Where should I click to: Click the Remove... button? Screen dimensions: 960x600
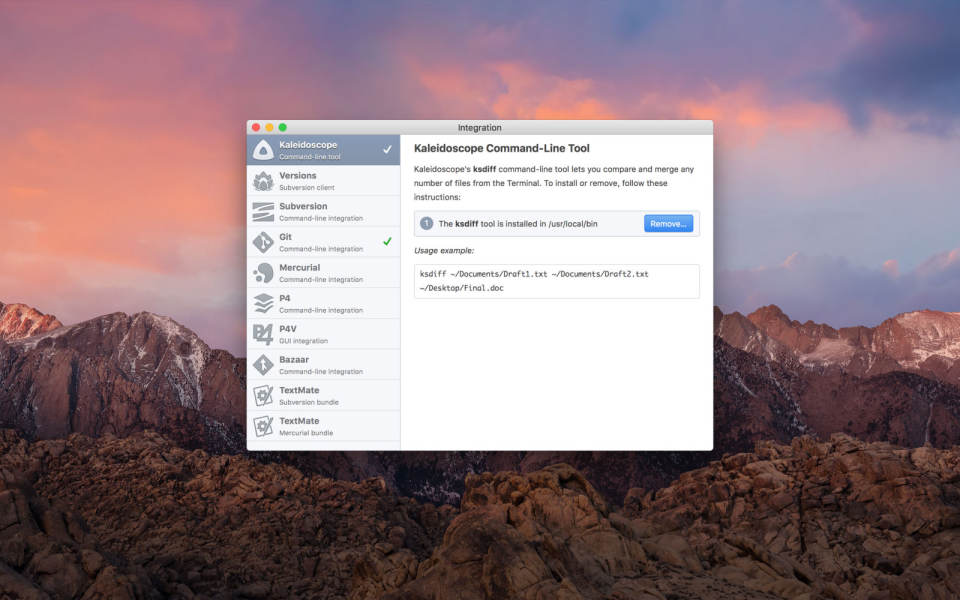click(668, 223)
